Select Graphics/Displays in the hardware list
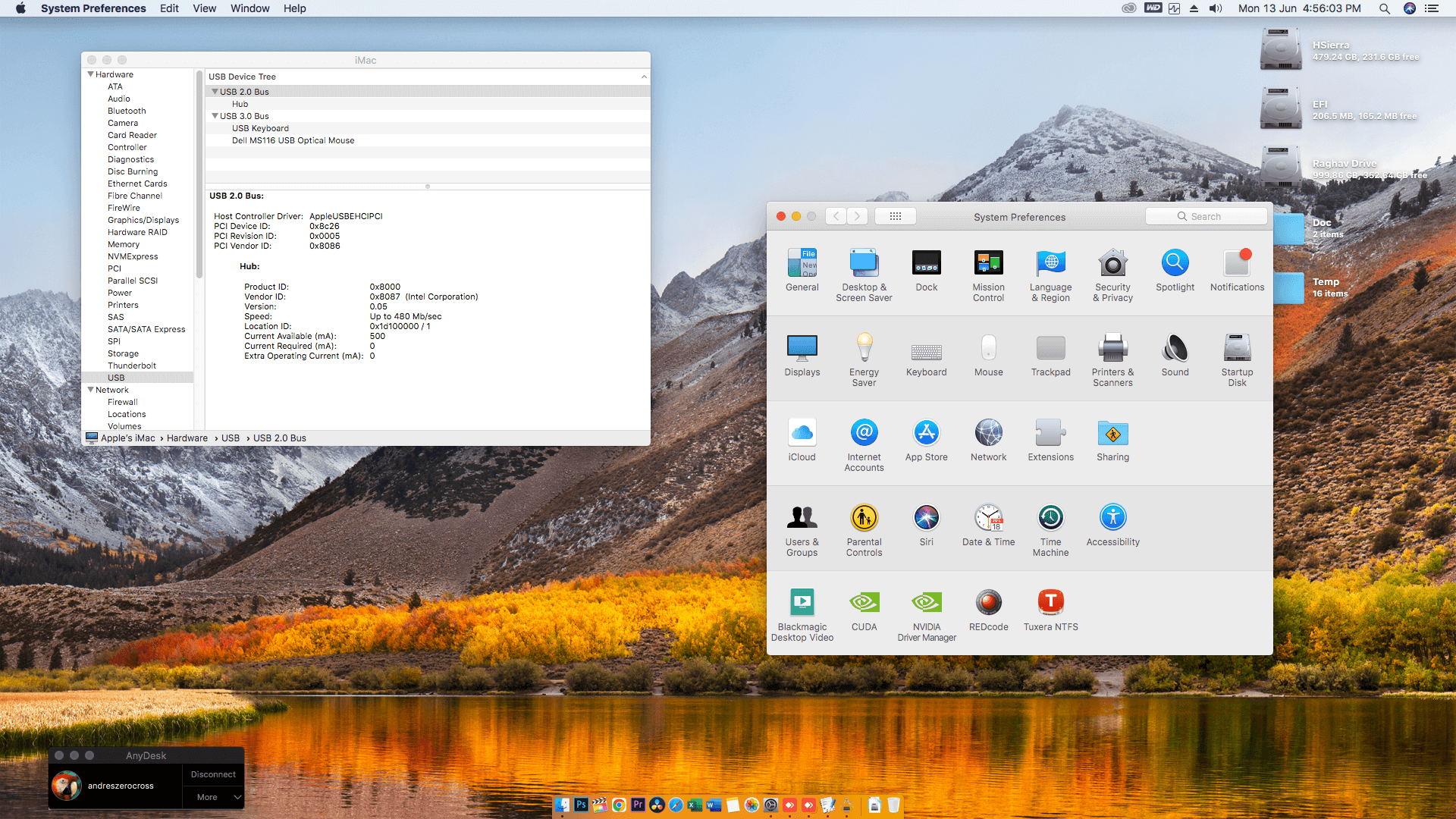 click(x=143, y=220)
